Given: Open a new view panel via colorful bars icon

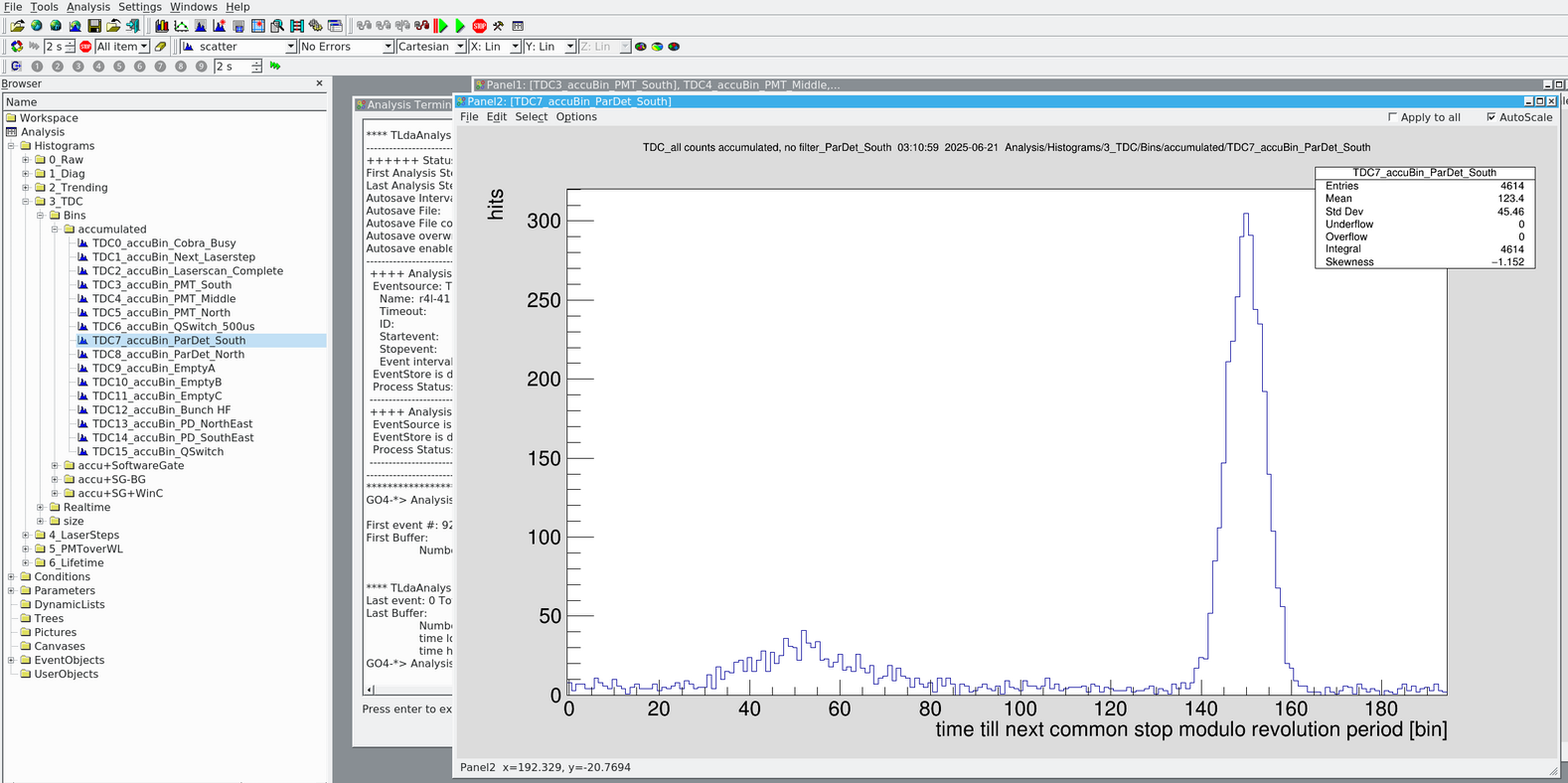Looking at the screenshot, I should (x=162, y=26).
